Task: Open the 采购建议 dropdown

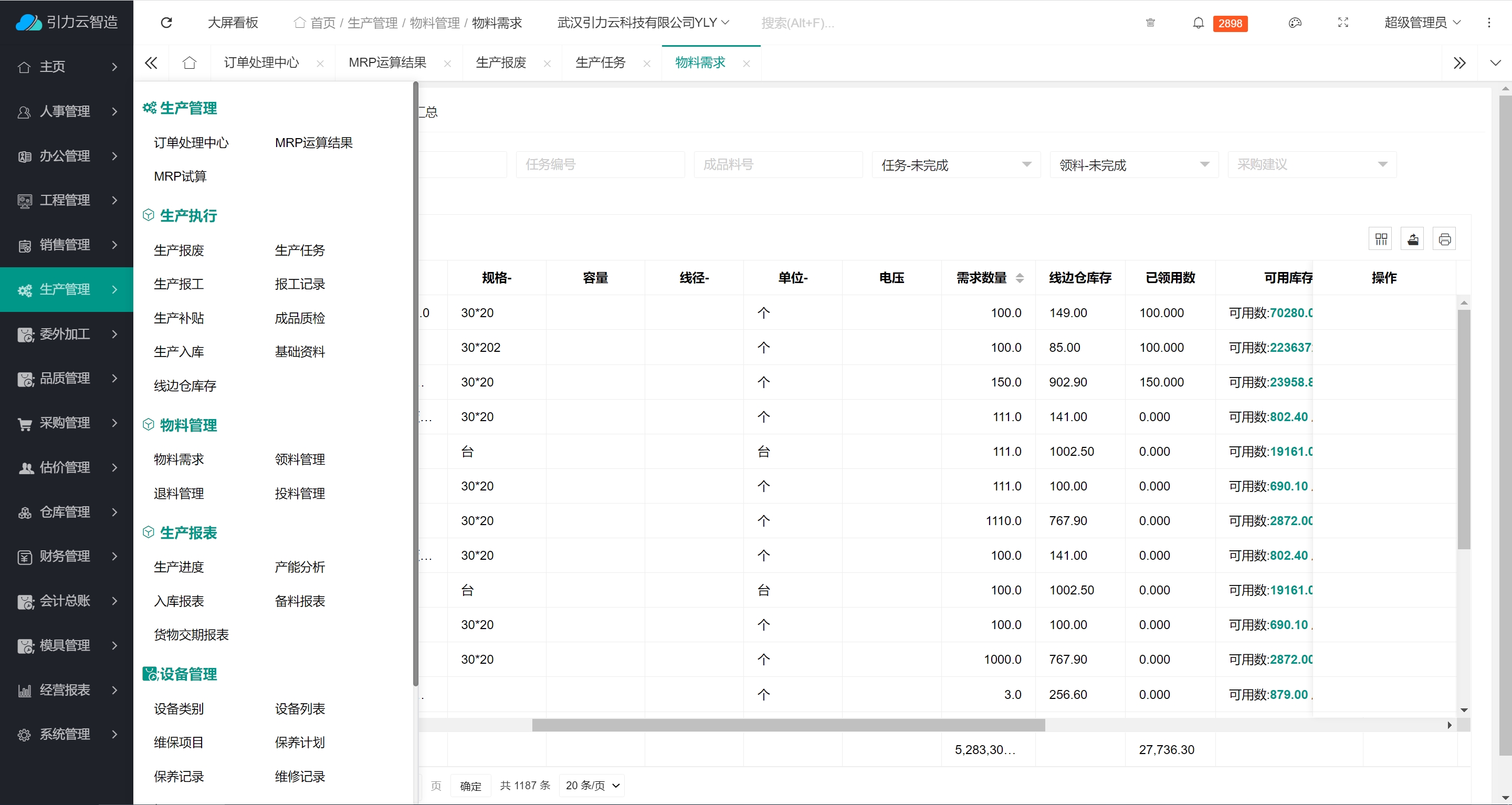Action: click(1311, 165)
